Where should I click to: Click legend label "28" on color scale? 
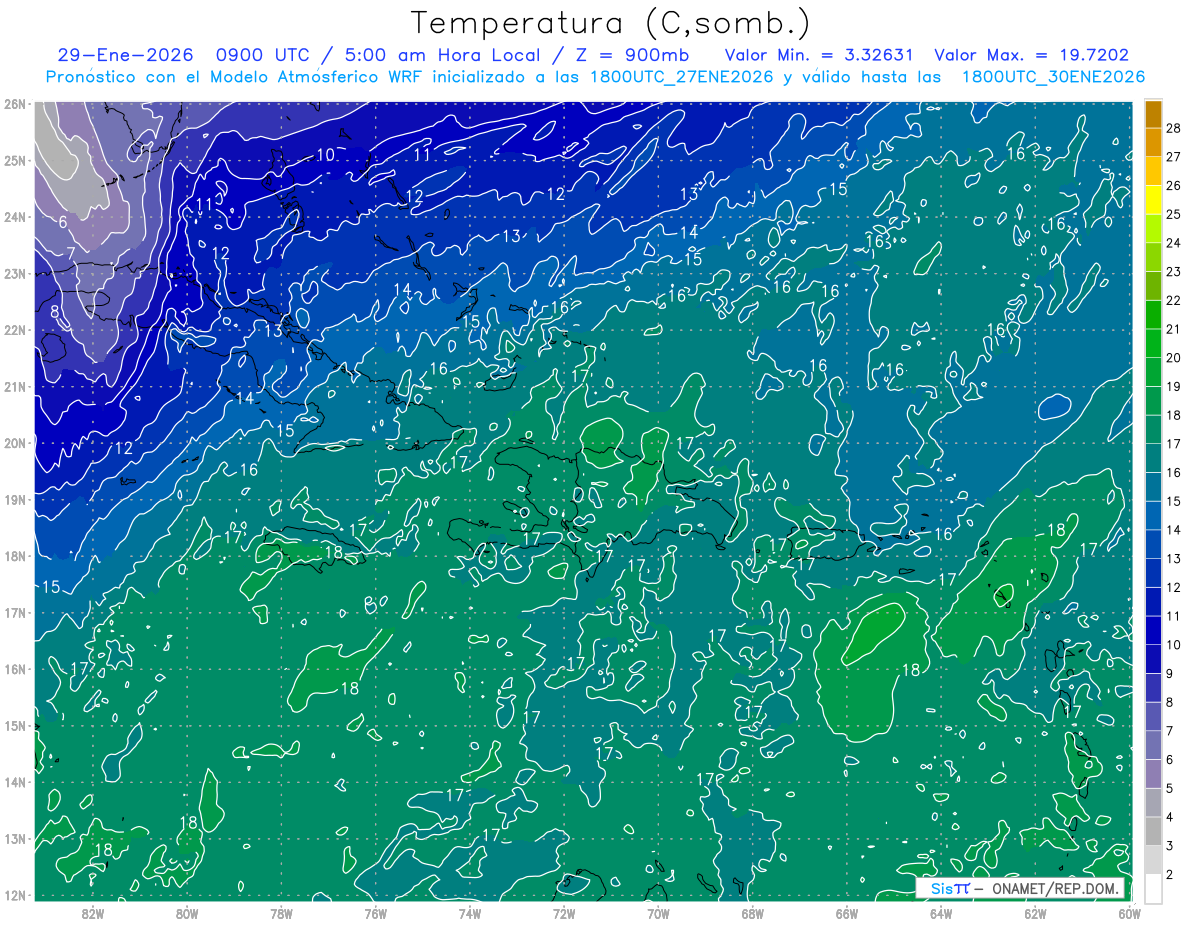[1173, 128]
